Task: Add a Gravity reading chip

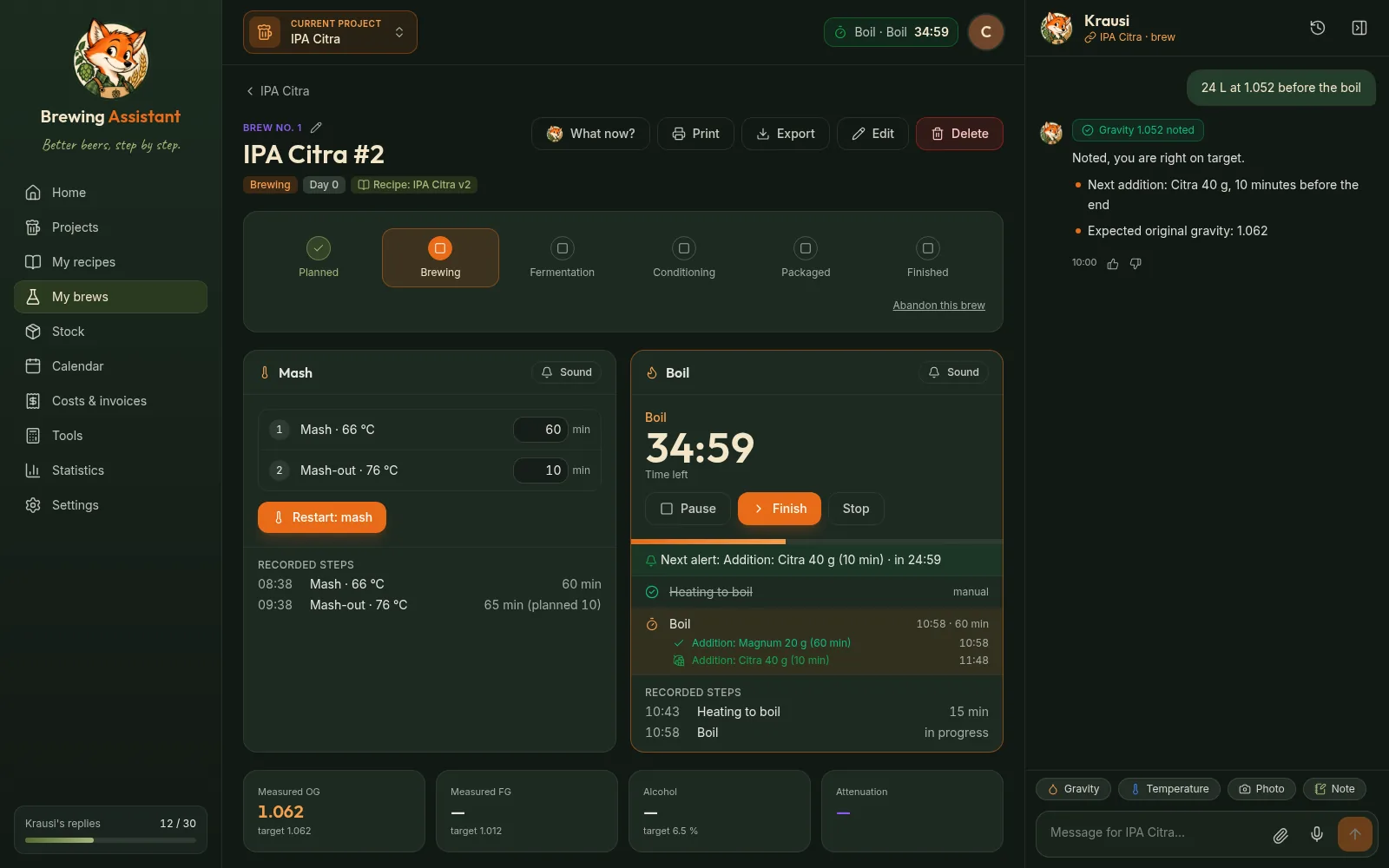Action: pos(1074,789)
